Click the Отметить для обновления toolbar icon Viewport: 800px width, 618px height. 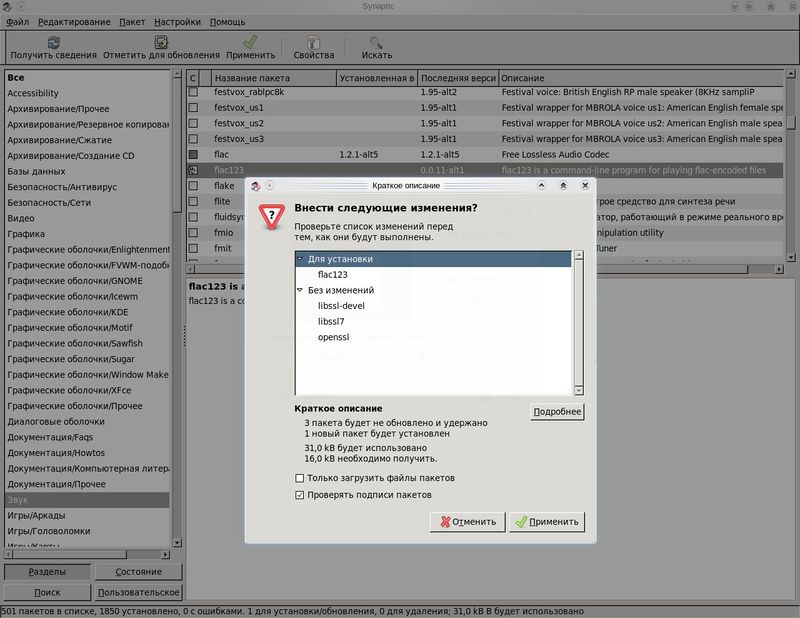click(161, 42)
